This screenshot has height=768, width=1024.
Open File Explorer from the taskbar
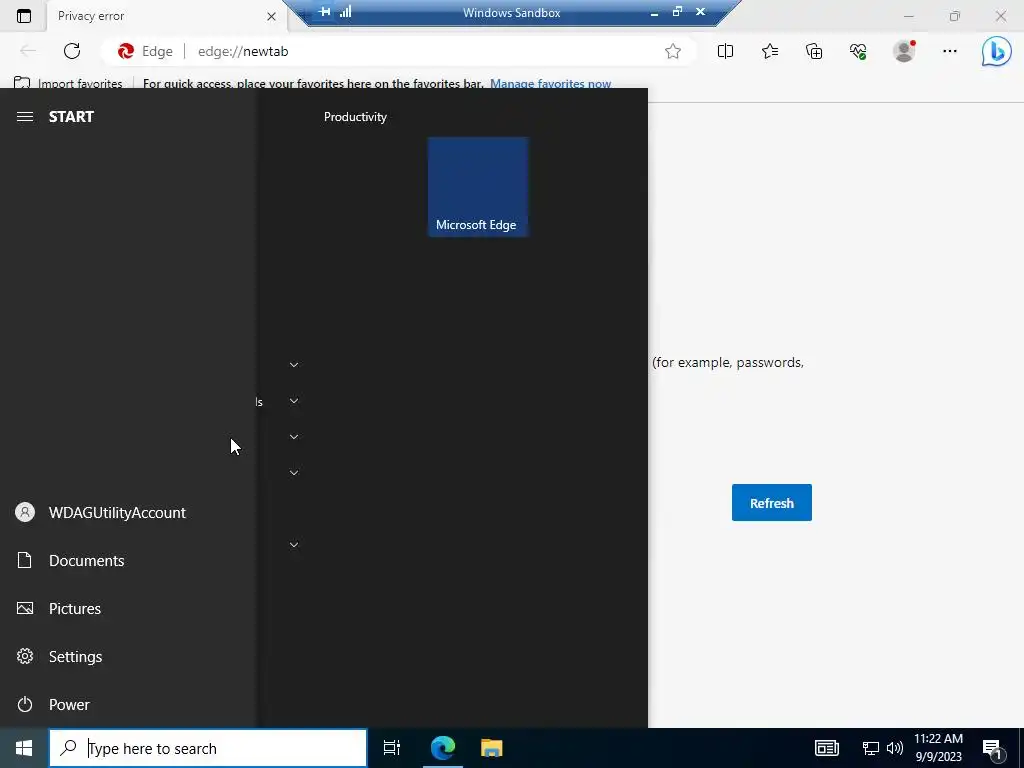point(492,748)
